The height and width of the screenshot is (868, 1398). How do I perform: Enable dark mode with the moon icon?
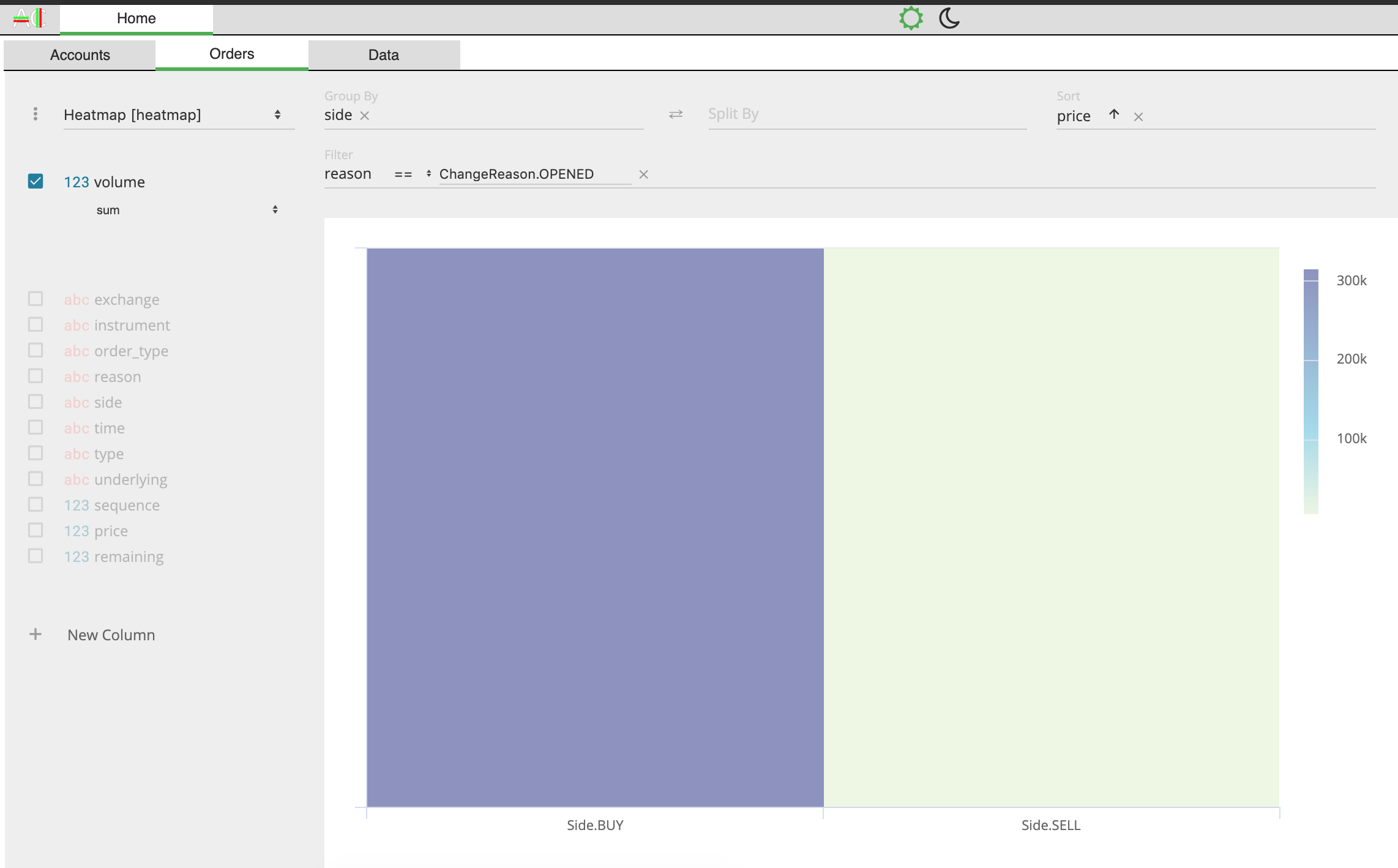click(x=949, y=18)
